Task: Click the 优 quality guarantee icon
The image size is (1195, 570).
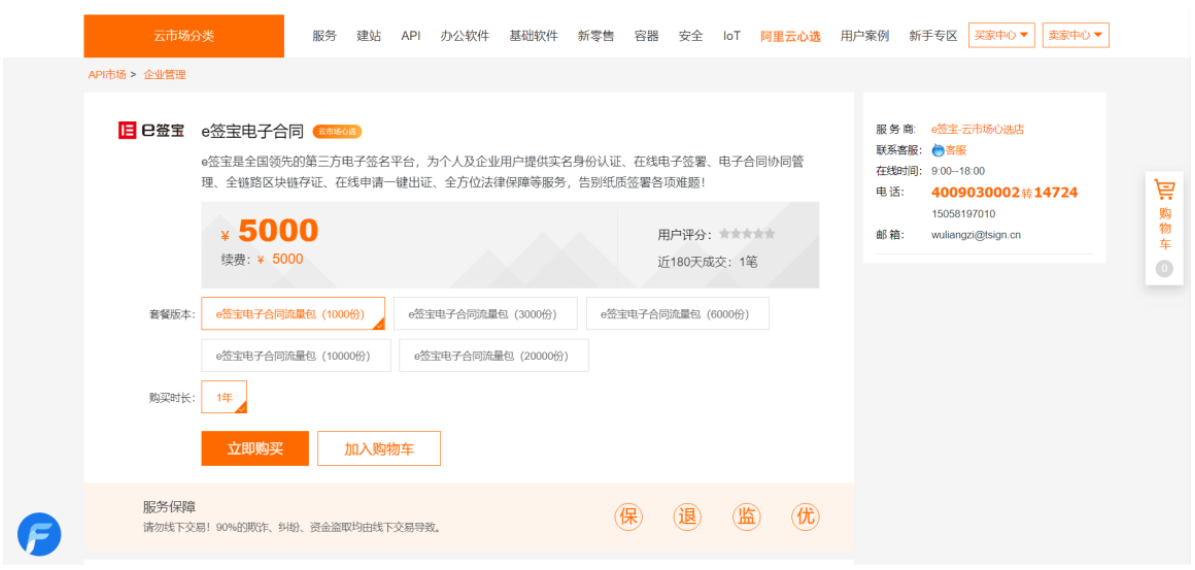Action: 806,517
